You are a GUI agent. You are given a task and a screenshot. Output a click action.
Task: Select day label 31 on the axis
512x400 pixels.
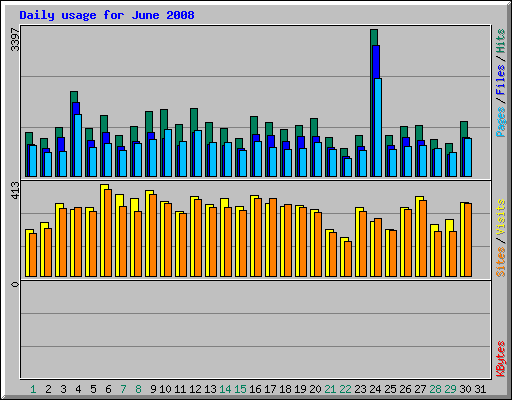(480, 389)
